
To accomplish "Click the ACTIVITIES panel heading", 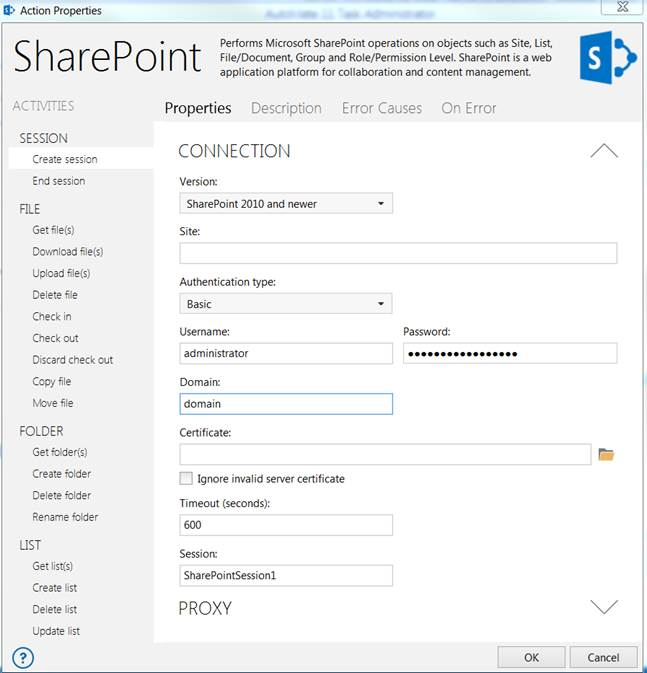I will point(43,106).
